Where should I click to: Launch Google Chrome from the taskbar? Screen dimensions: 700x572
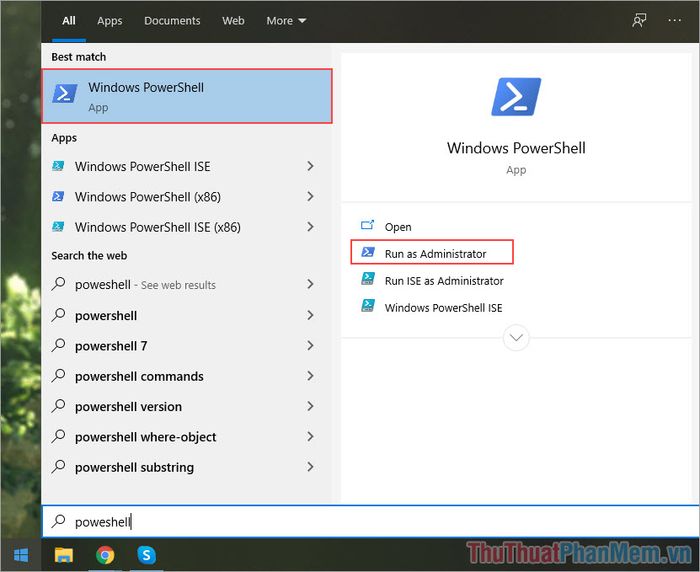click(x=105, y=555)
